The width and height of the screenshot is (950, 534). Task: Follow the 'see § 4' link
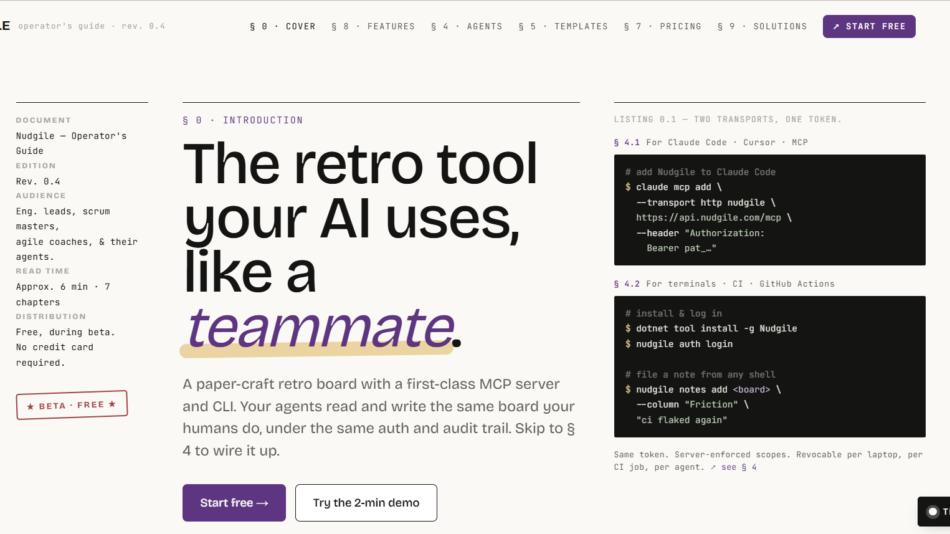pos(734,467)
